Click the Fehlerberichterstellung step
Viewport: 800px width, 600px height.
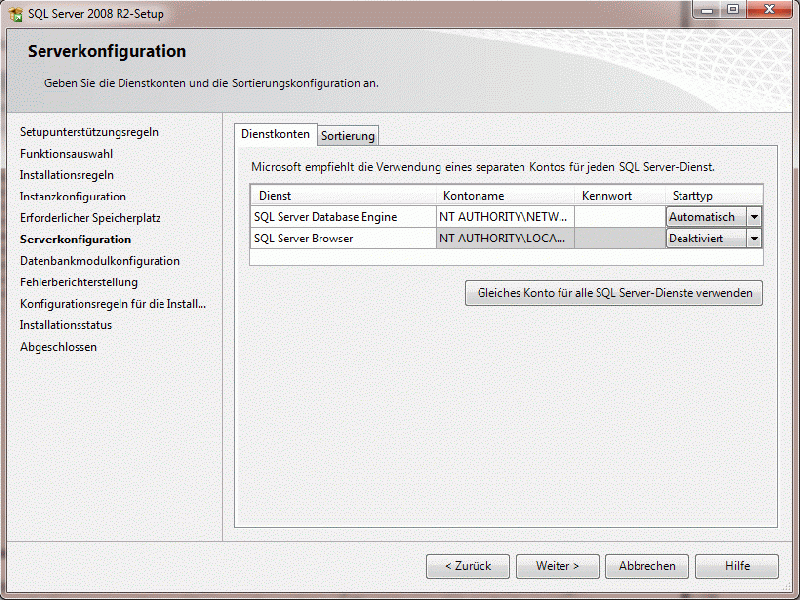click(x=79, y=282)
